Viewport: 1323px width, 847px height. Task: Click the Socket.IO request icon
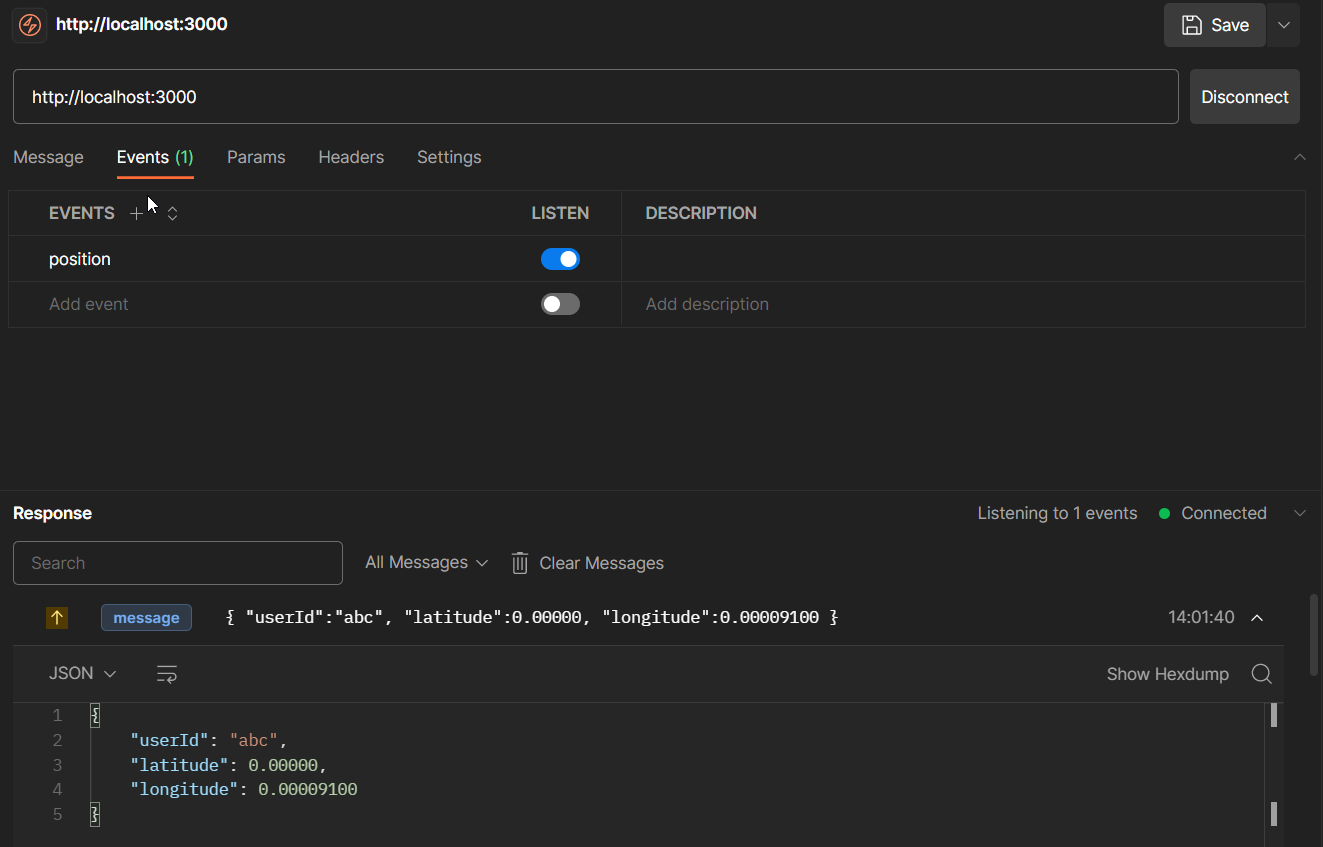click(30, 25)
